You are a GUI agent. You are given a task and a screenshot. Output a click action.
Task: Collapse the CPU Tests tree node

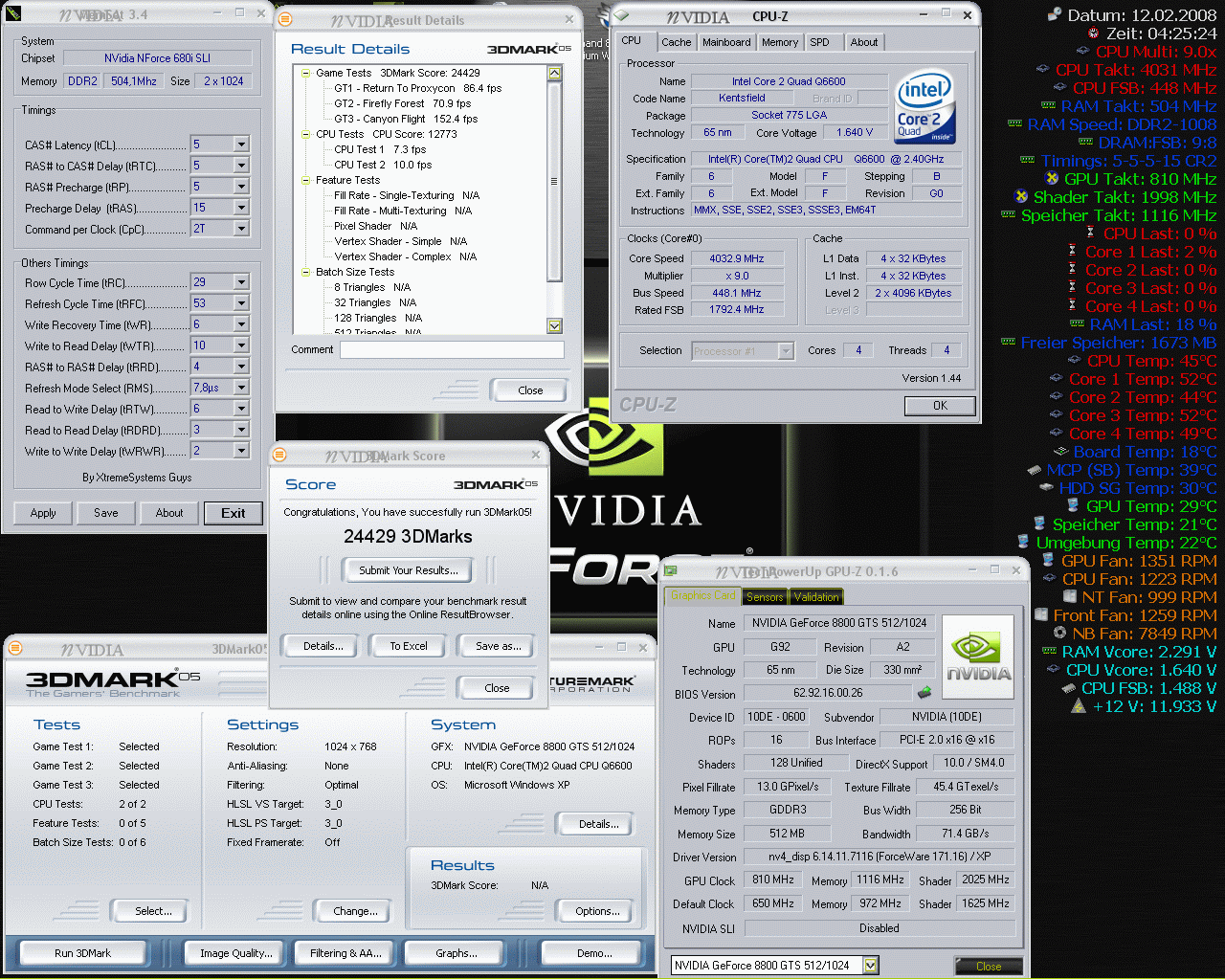[x=305, y=134]
